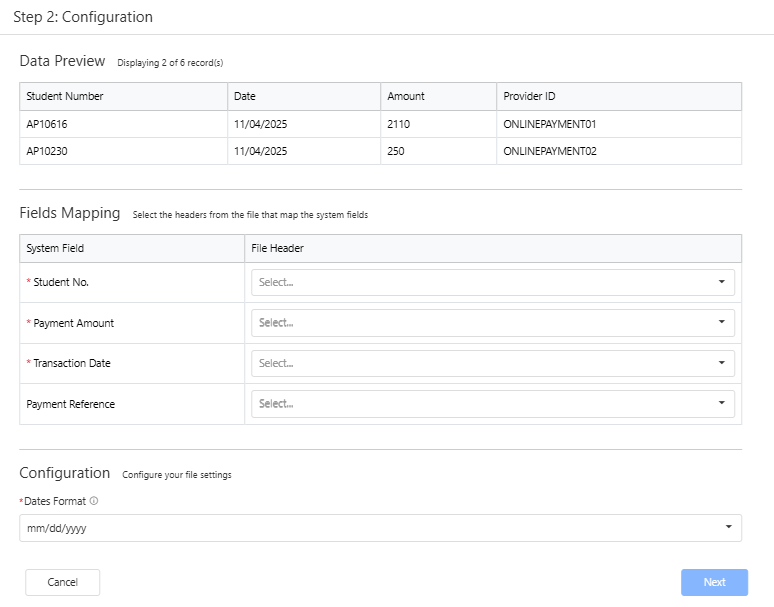Click the Dates Format dropdown arrow
This screenshot has height=607, width=774.
click(x=728, y=527)
